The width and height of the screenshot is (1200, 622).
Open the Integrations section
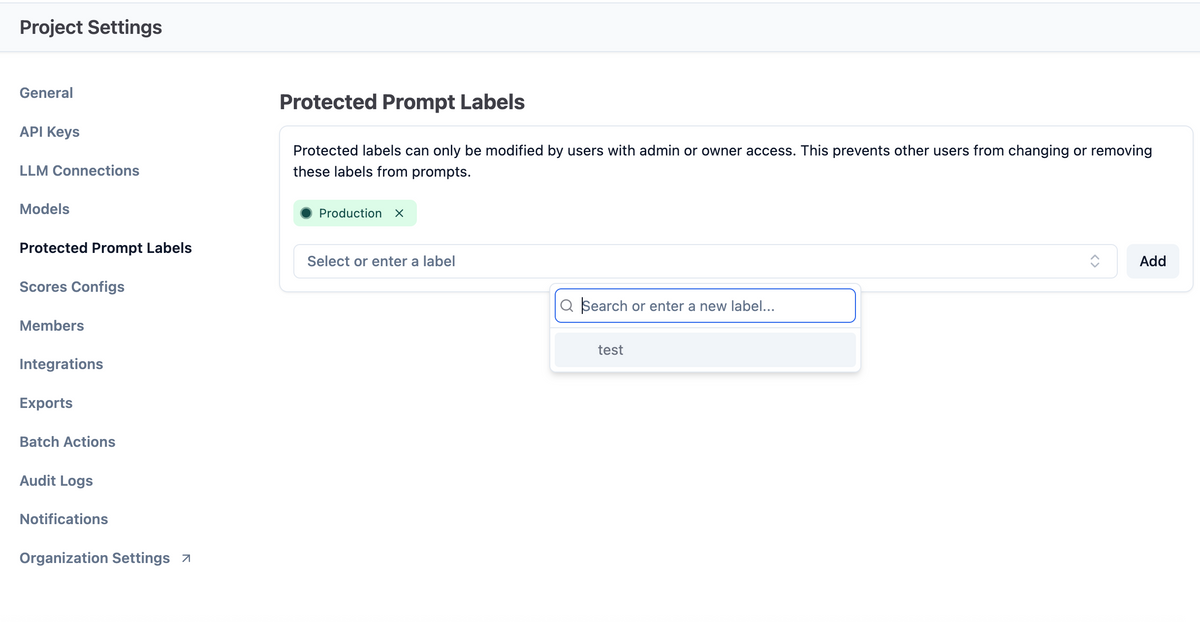(61, 364)
